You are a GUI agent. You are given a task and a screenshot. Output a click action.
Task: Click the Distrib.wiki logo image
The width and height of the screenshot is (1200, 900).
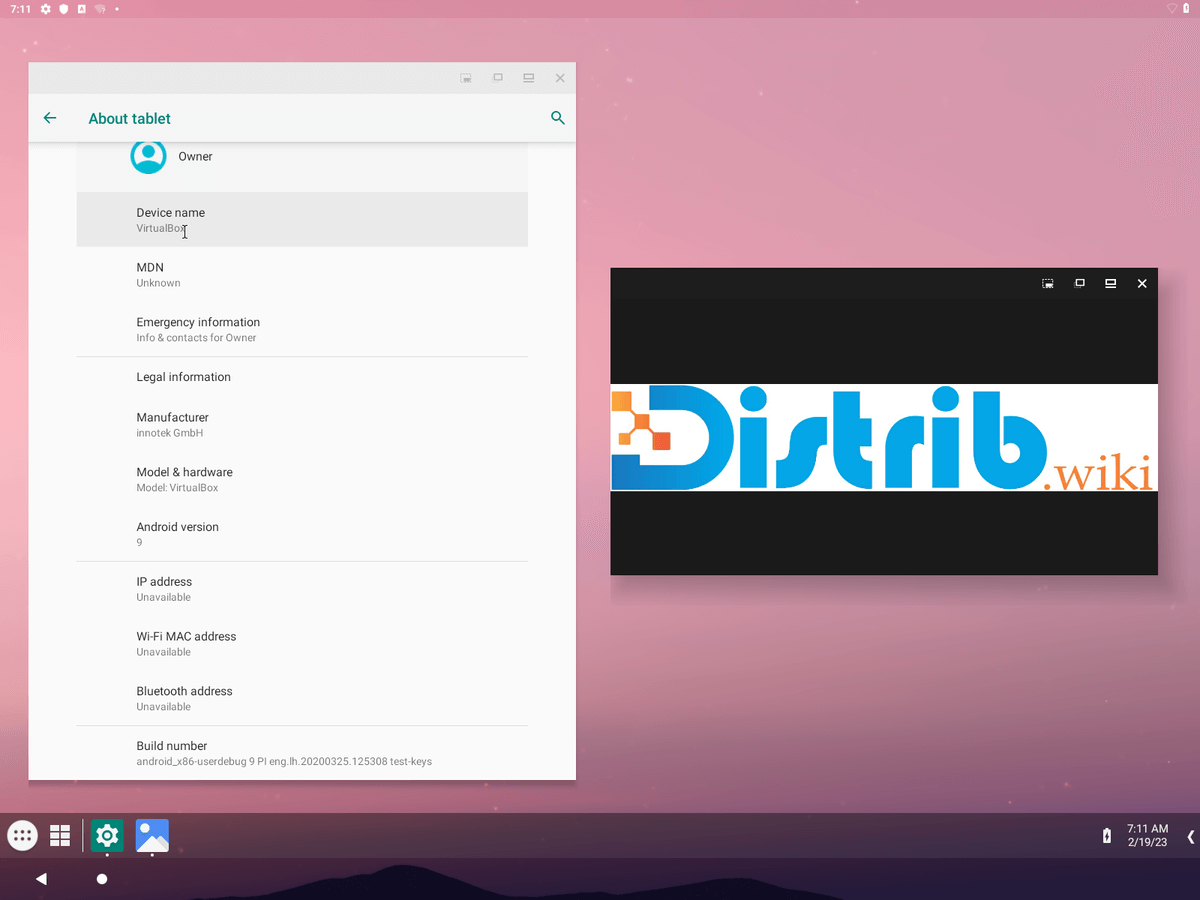pyautogui.click(x=883, y=438)
